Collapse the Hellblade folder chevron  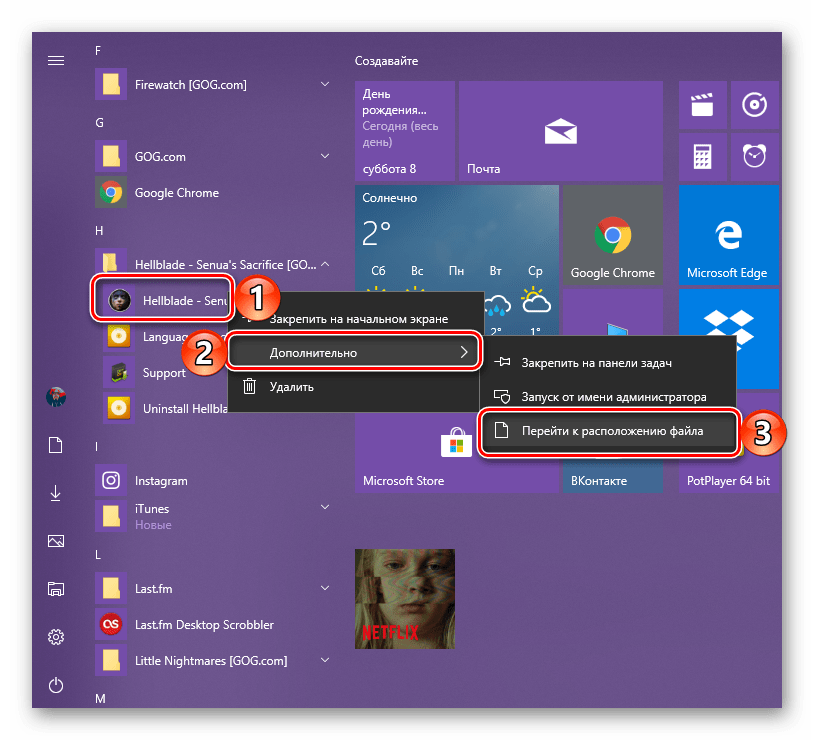[x=324, y=265]
